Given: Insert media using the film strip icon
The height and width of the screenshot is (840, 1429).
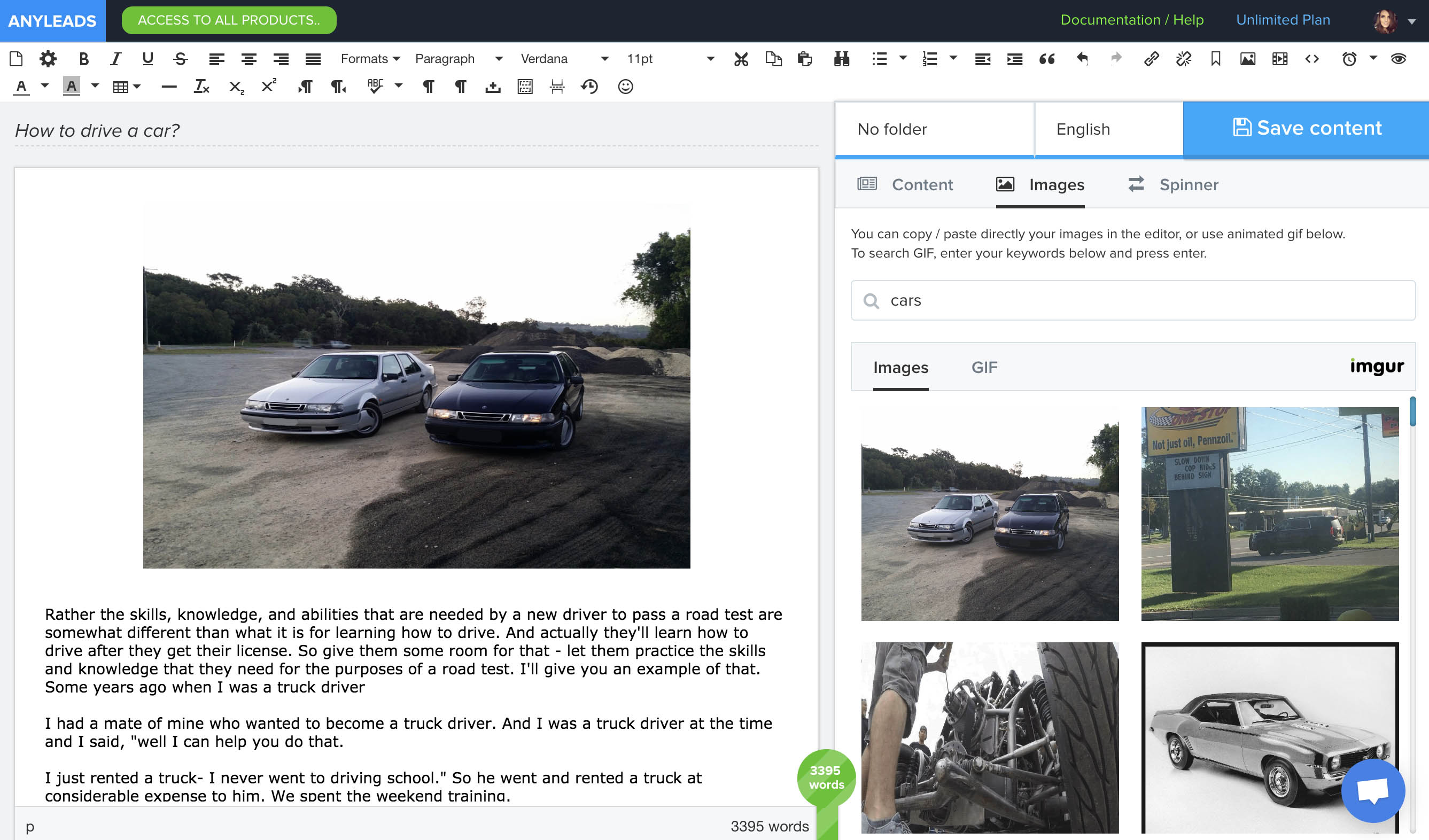Looking at the screenshot, I should tap(1280, 58).
